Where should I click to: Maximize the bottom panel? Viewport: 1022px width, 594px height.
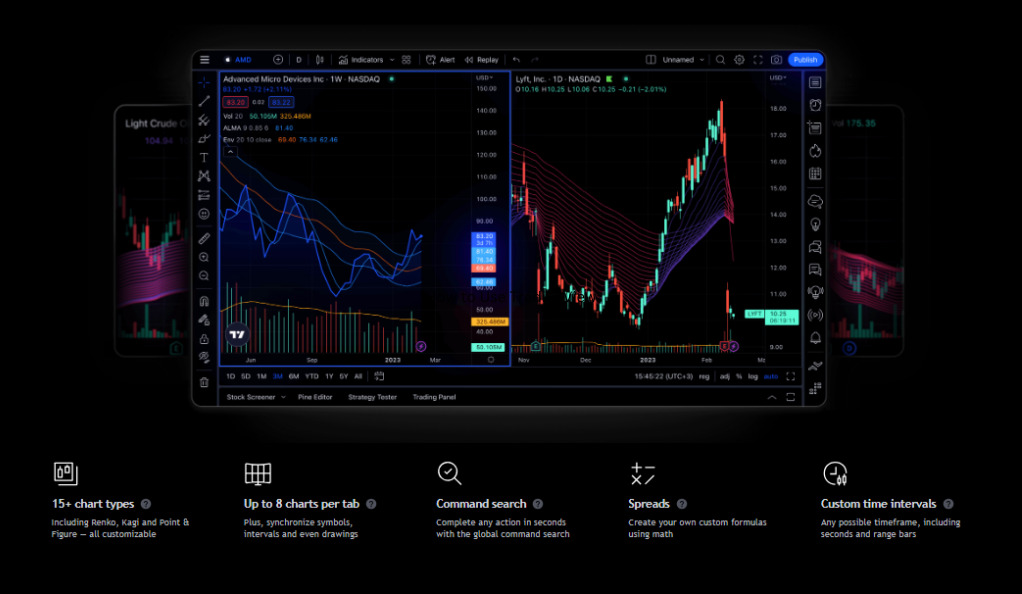[791, 397]
